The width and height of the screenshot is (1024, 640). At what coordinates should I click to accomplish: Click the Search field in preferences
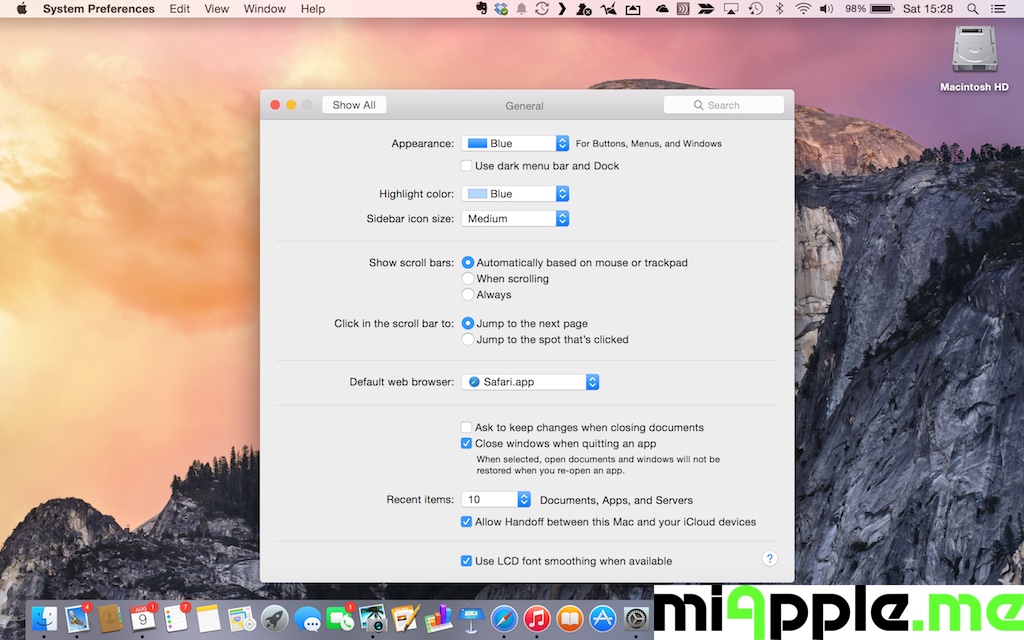(x=724, y=105)
